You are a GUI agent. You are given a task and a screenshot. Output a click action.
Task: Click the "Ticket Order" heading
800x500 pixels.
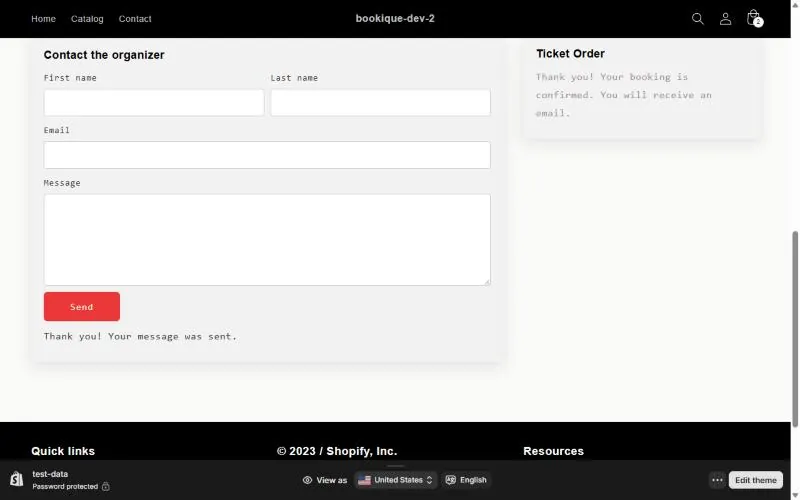point(570,54)
